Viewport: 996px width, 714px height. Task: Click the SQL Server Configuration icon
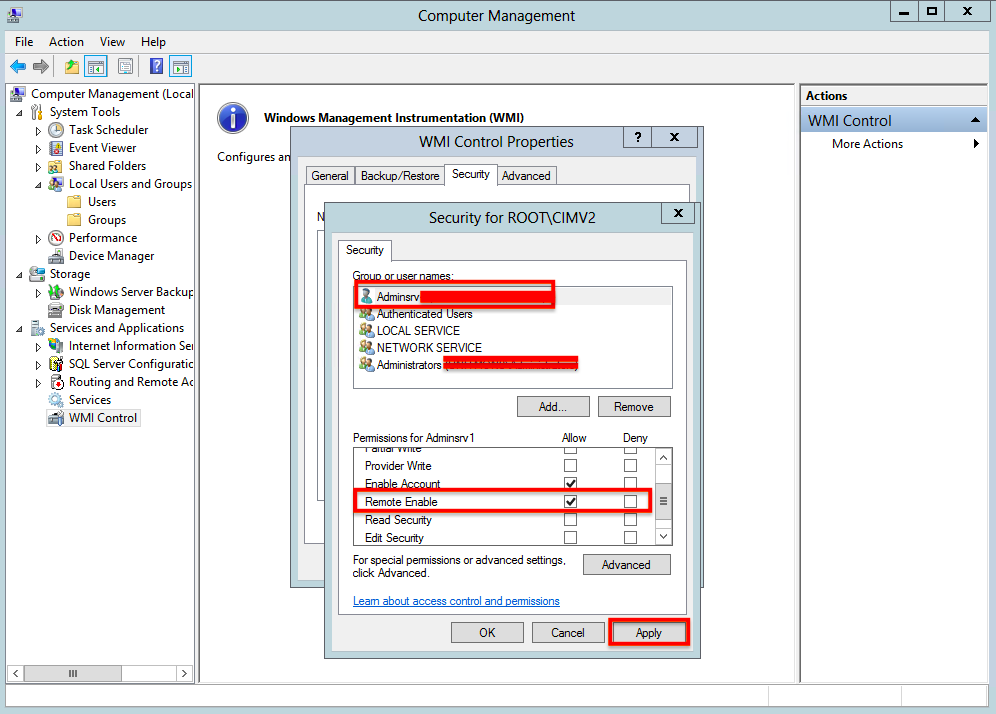coord(56,364)
